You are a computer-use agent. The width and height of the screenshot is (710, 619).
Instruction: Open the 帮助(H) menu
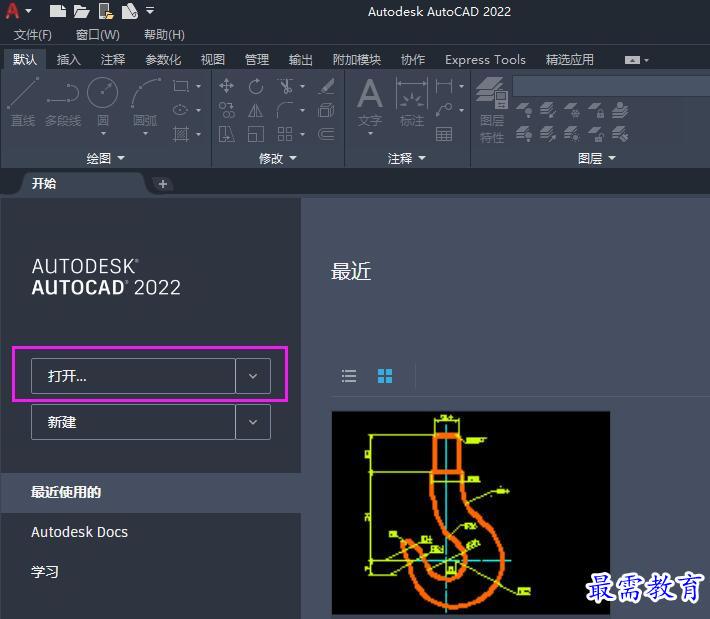point(164,35)
